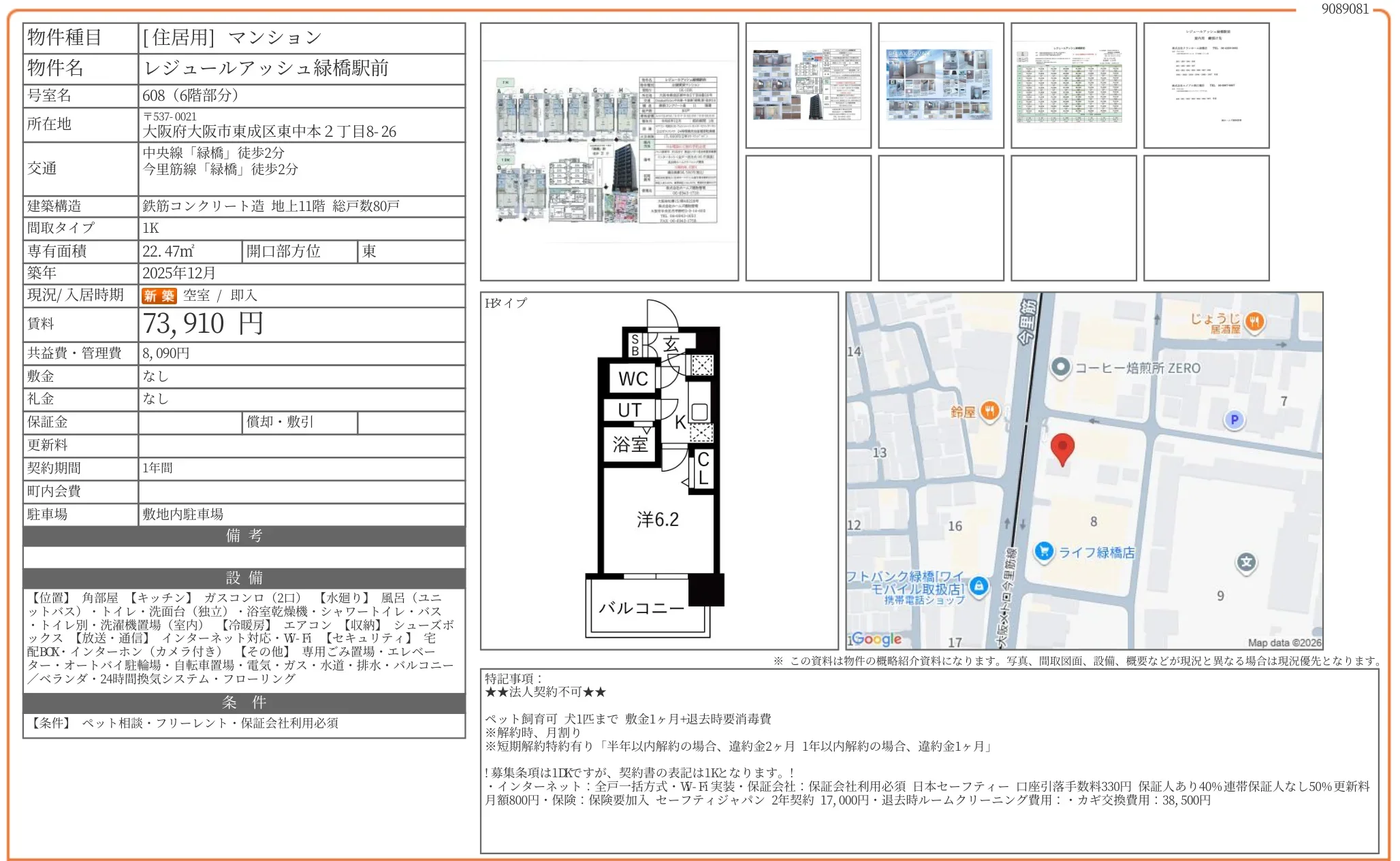This screenshot has height=861, width=1400.
Task: Click the blue parking P marker
Action: pos(1234,420)
